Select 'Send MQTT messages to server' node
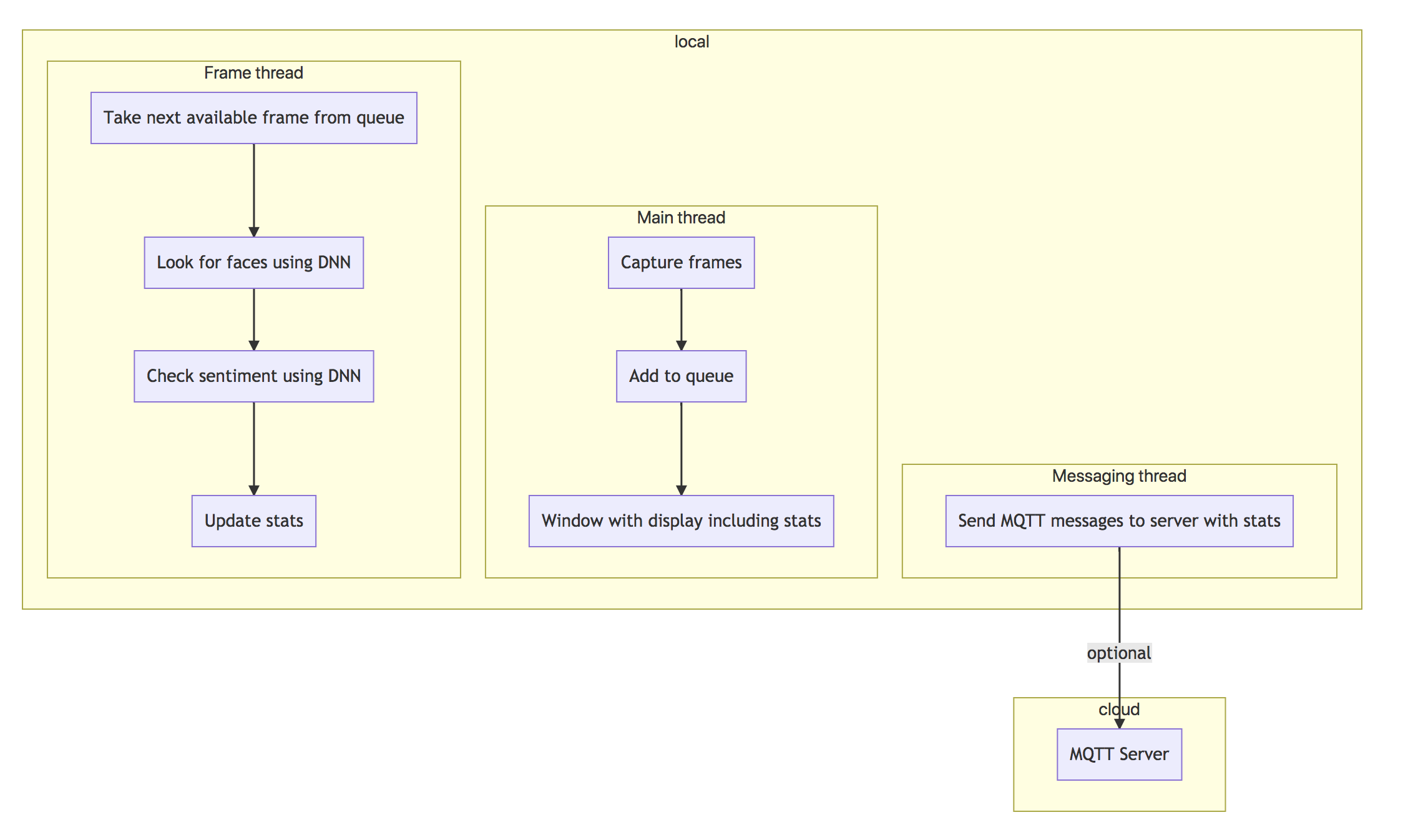The width and height of the screenshot is (1403, 840). tap(1119, 521)
